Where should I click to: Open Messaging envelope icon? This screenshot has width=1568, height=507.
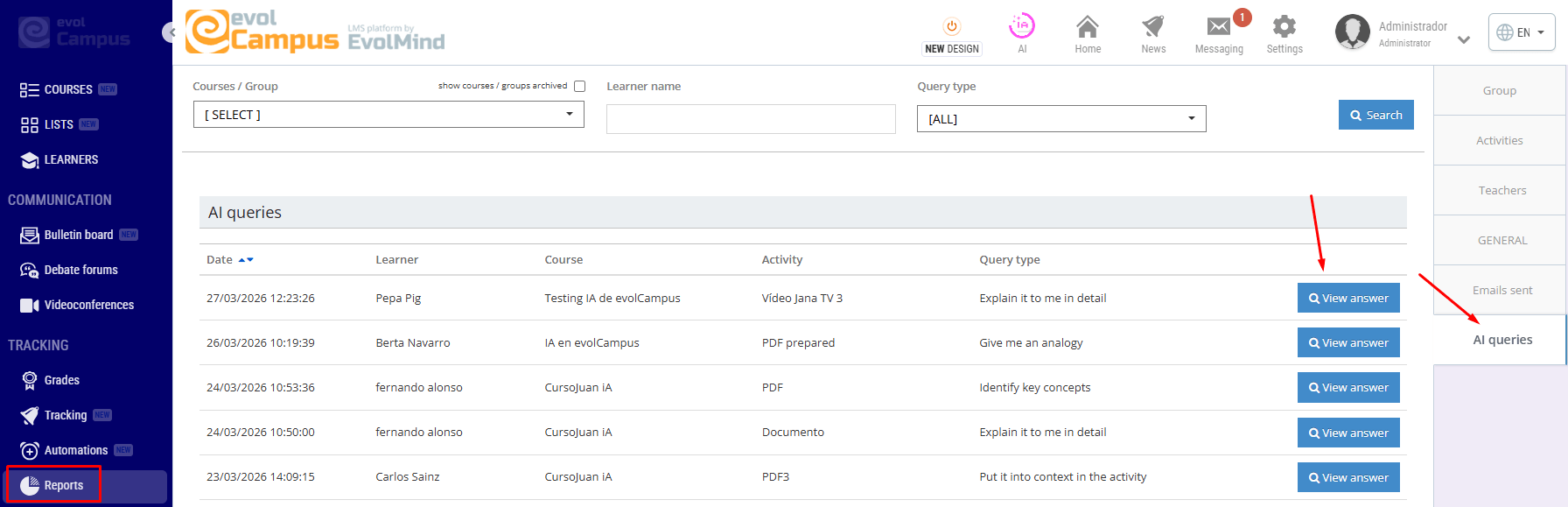tap(1218, 27)
